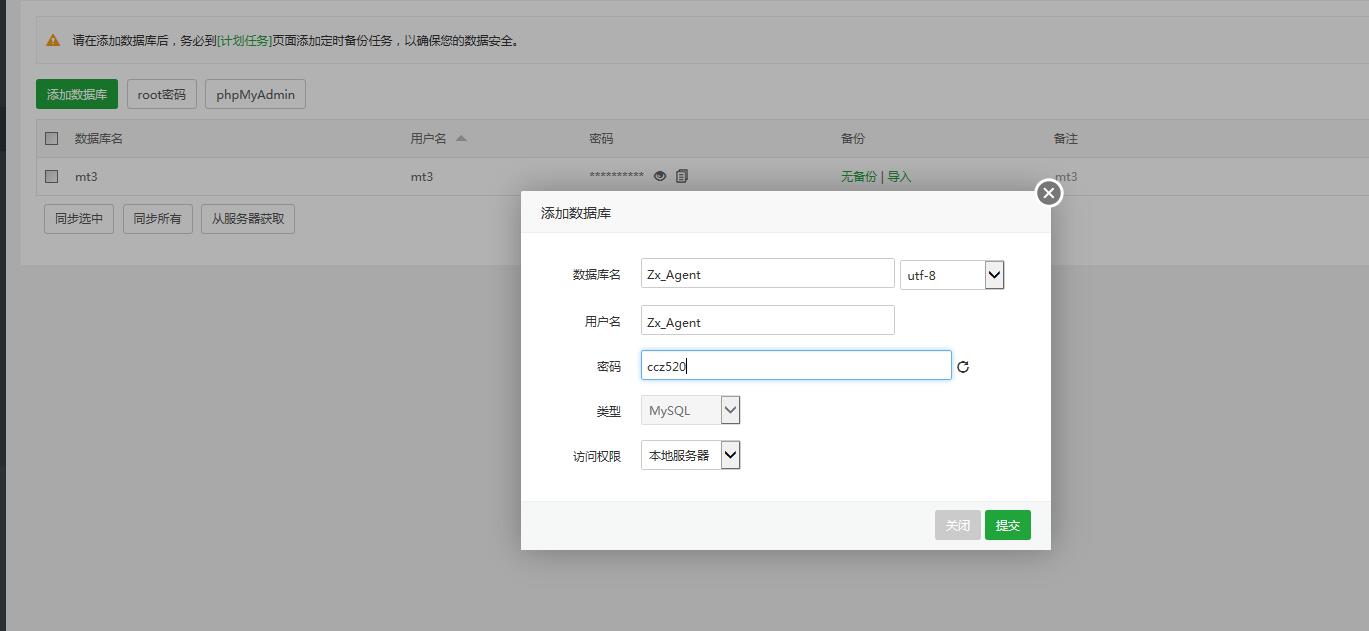The height and width of the screenshot is (631, 1369).
Task: Click the import backup link
Action: [899, 176]
